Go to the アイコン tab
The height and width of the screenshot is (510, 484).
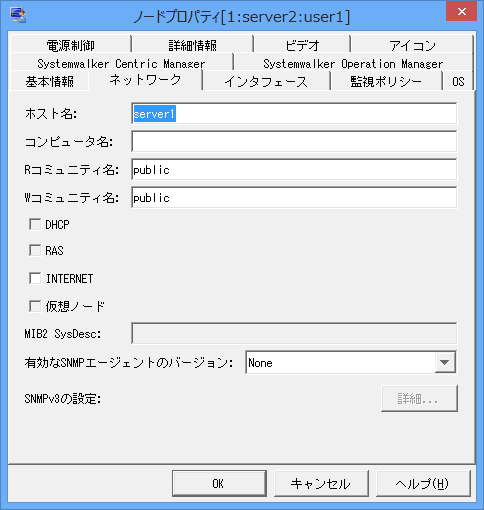point(412,45)
